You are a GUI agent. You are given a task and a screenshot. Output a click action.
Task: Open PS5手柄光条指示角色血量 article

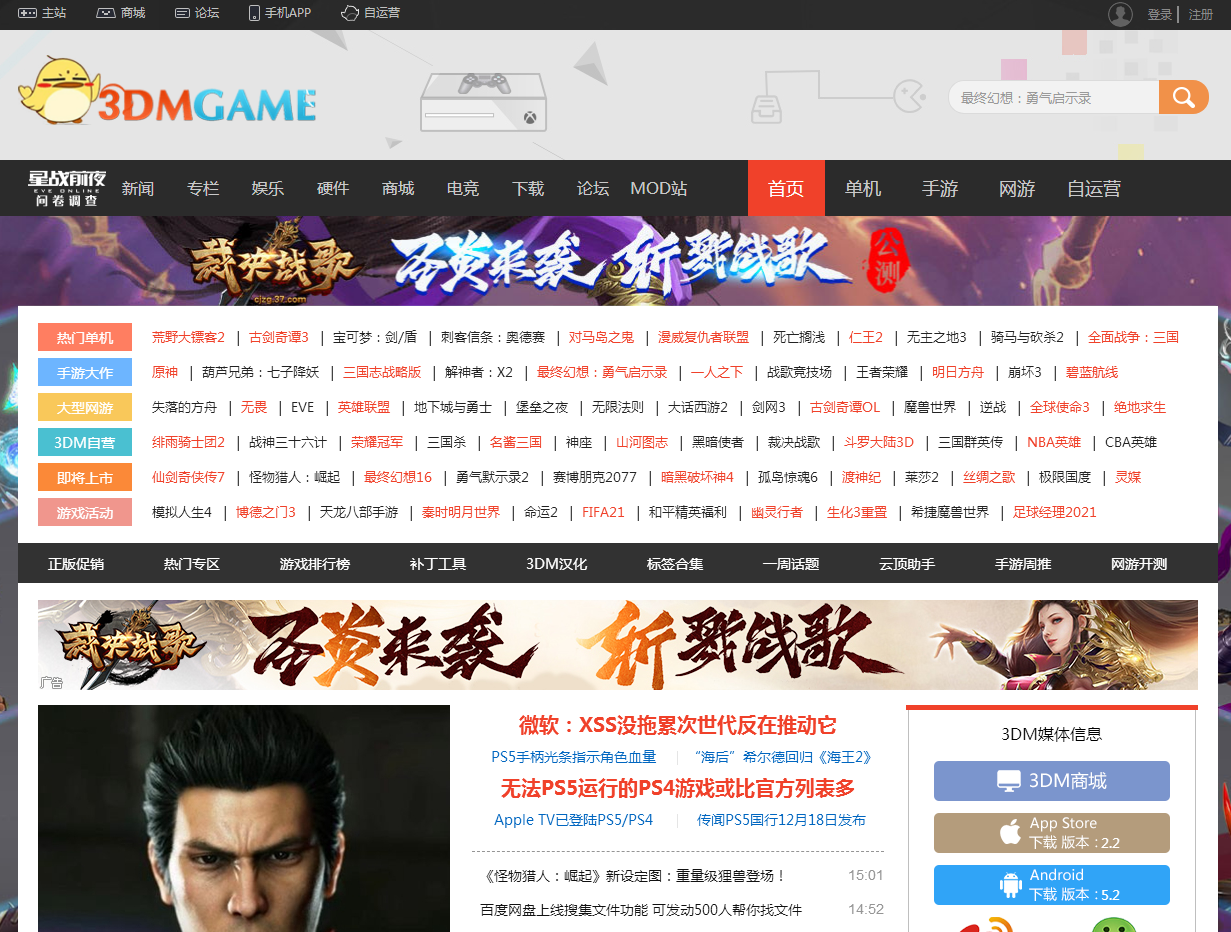point(573,757)
